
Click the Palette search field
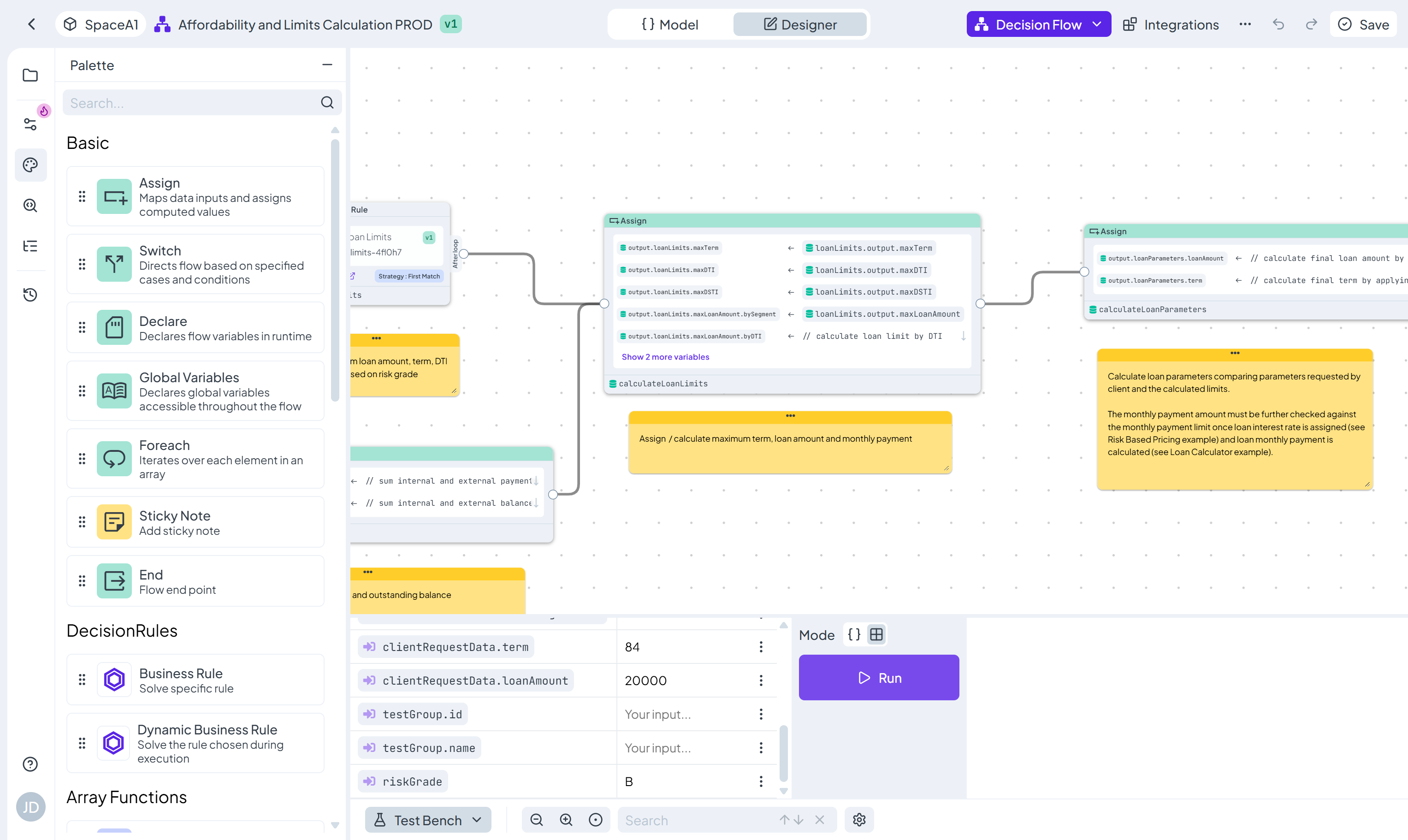point(192,103)
